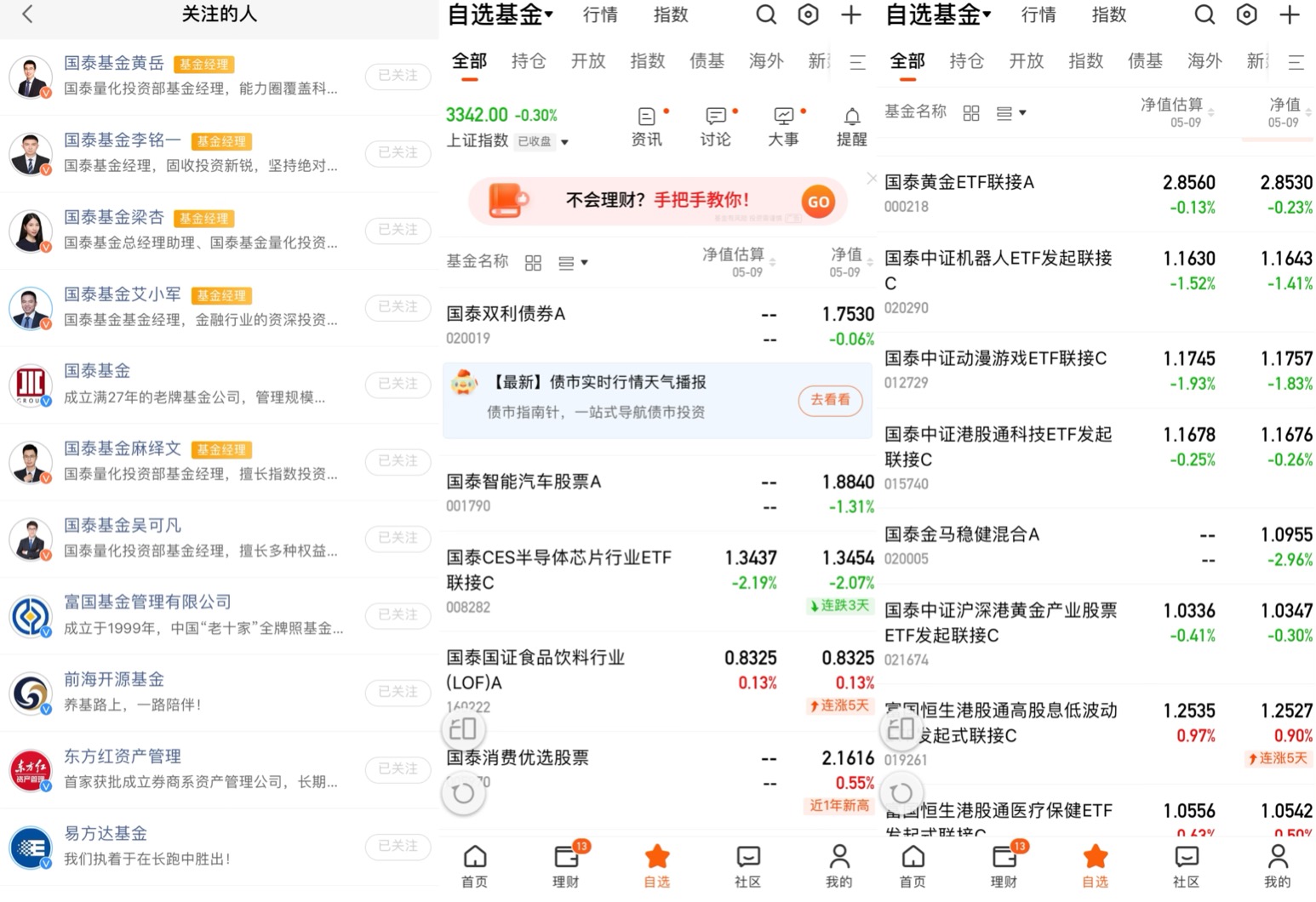Select 债基 filter tab in middle screen
1316x902 pixels.
pos(707,61)
